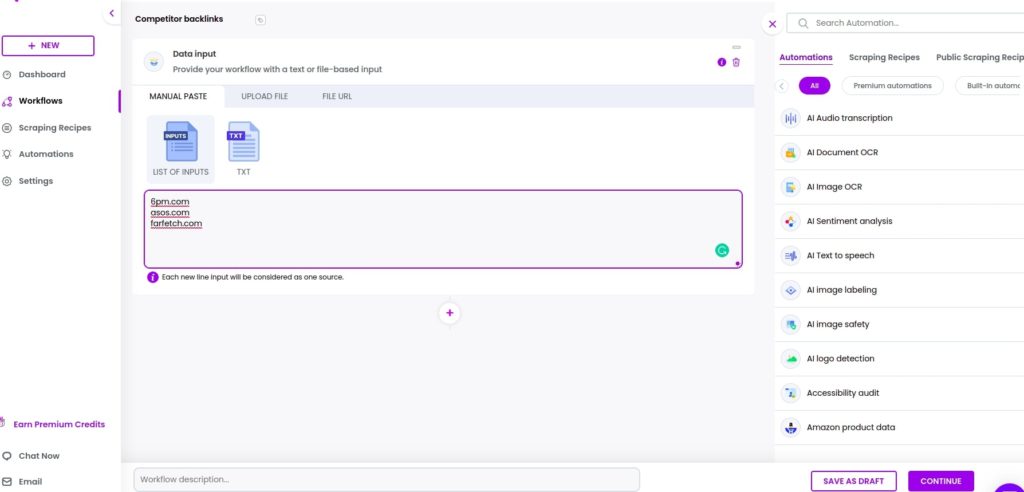The width and height of the screenshot is (1024, 492).
Task: Start a chat via Chat Now
Action: 39,456
